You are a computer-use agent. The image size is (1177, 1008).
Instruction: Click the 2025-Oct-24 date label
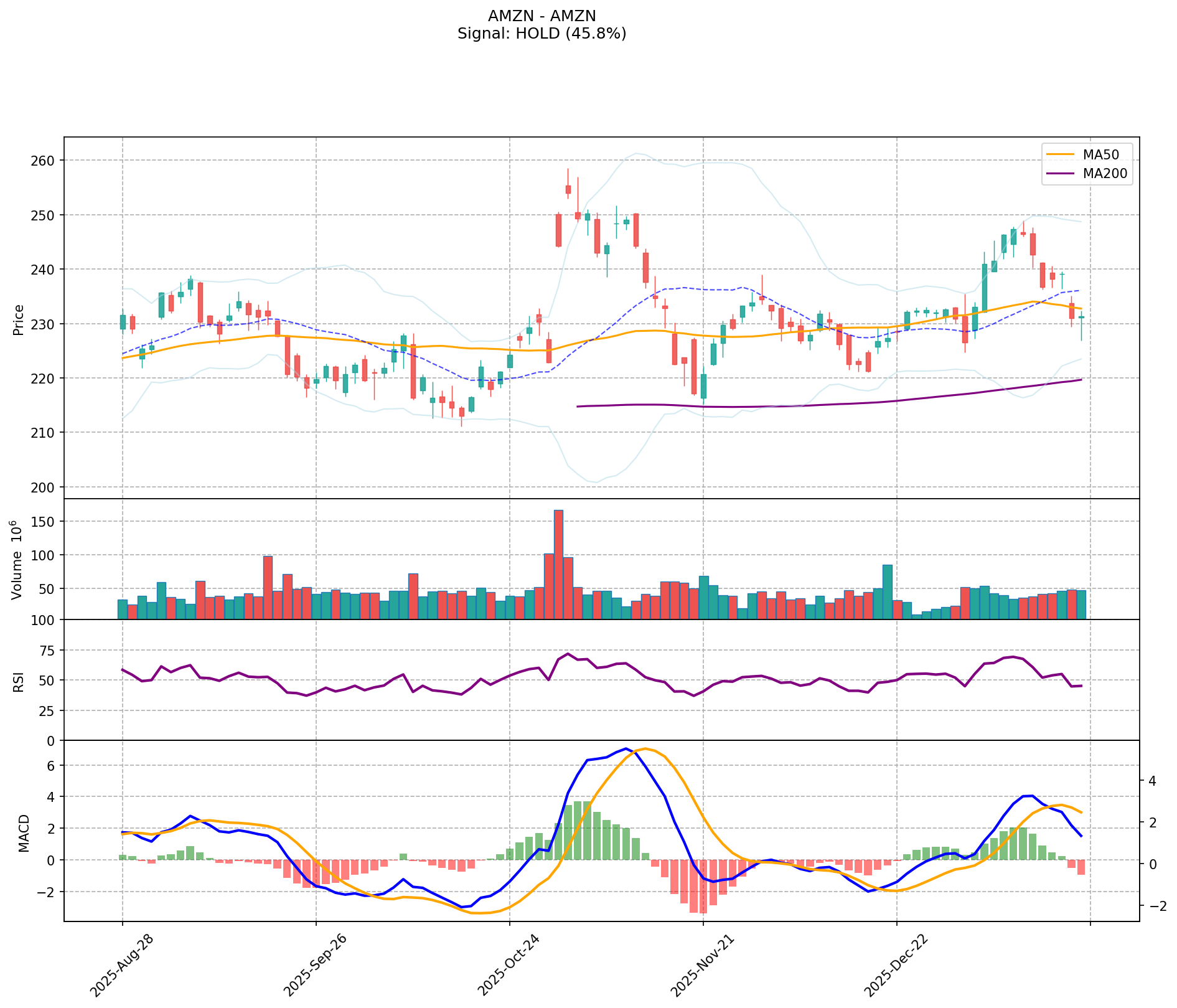click(x=510, y=965)
